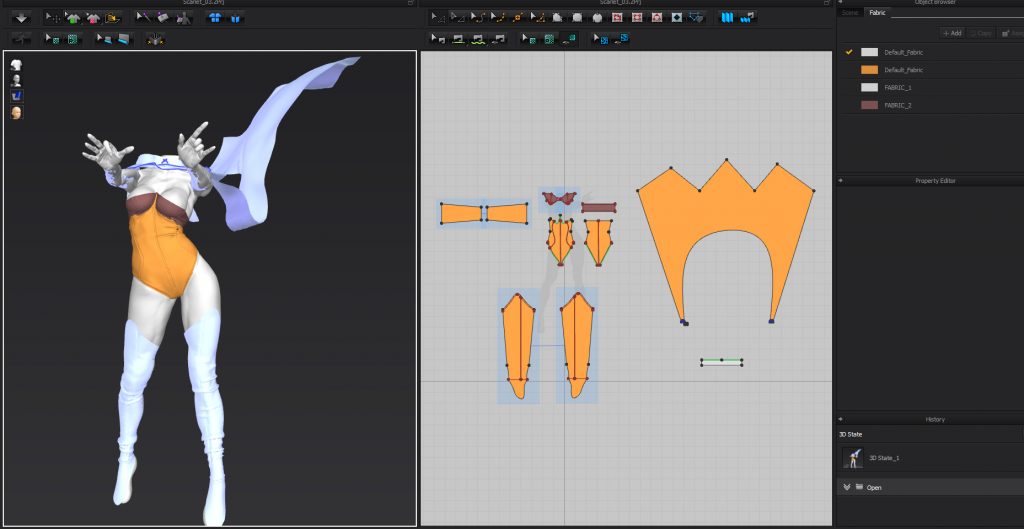
Task: Collapse the Property Editor panel arrow
Action: pyautogui.click(x=840, y=180)
